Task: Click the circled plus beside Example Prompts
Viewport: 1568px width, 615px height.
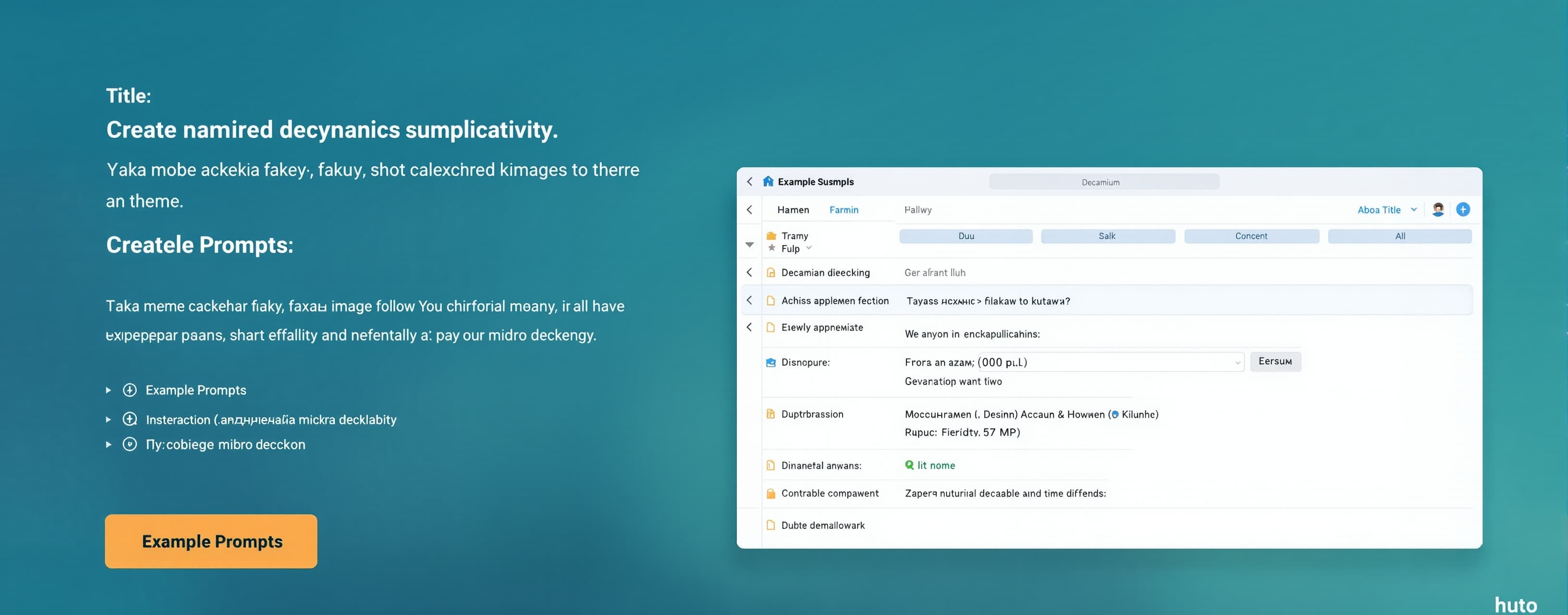Action: coord(130,390)
